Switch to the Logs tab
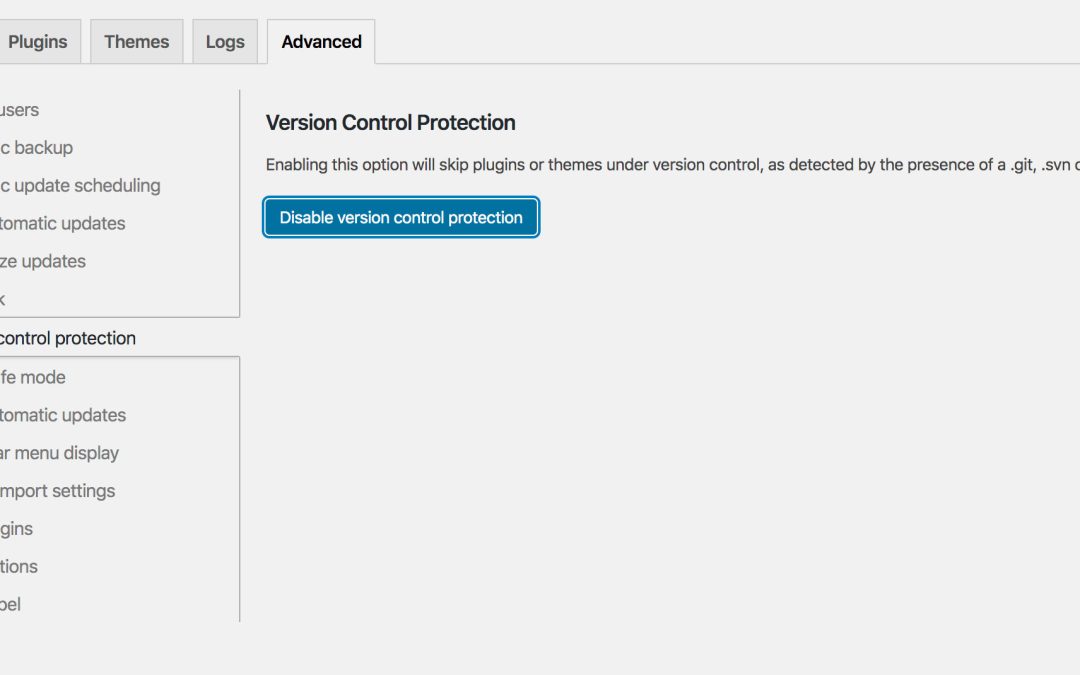Screen dimensions: 1080x675 [x=225, y=41]
